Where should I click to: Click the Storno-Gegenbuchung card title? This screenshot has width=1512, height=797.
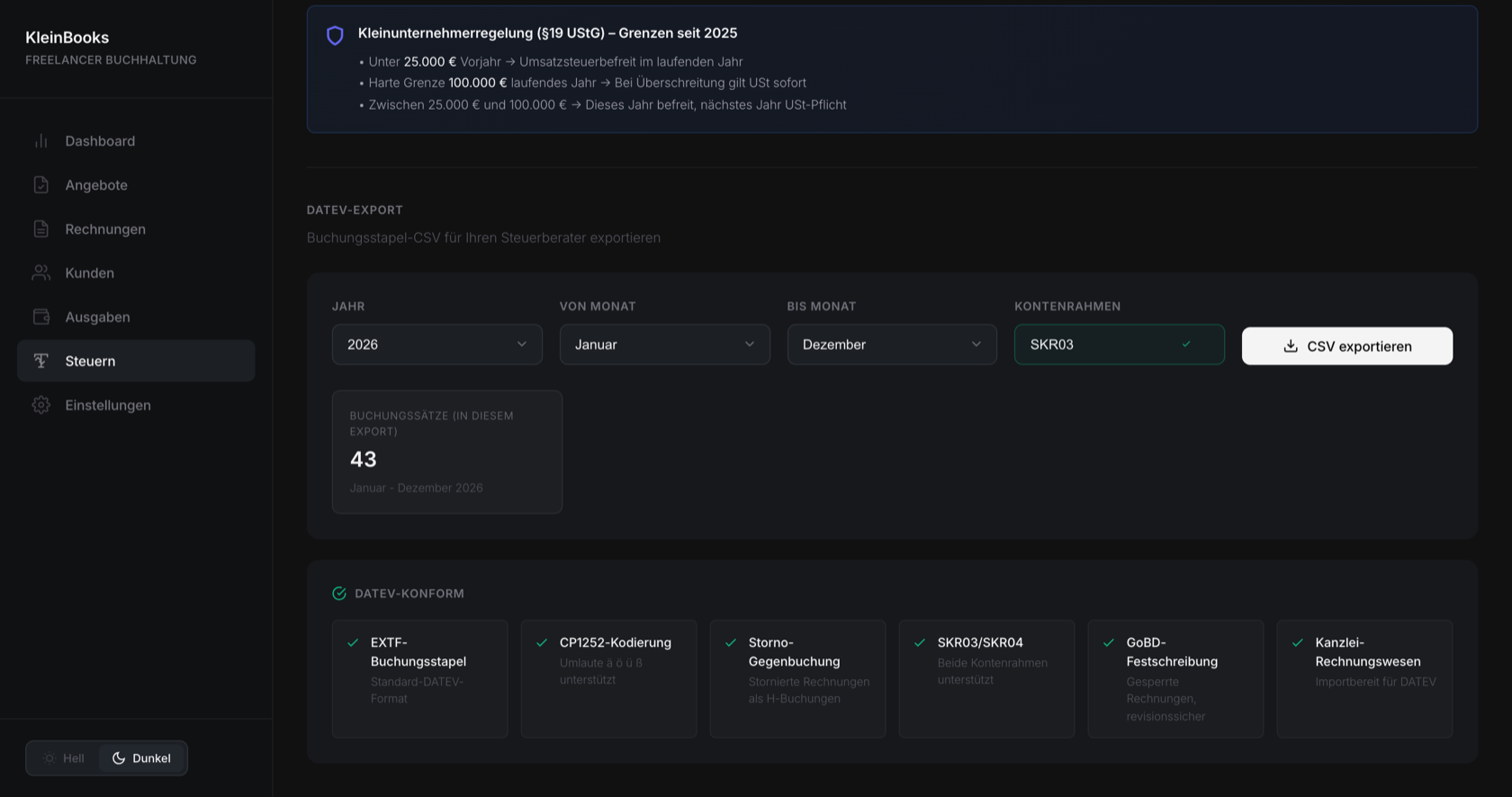pyautogui.click(x=795, y=652)
